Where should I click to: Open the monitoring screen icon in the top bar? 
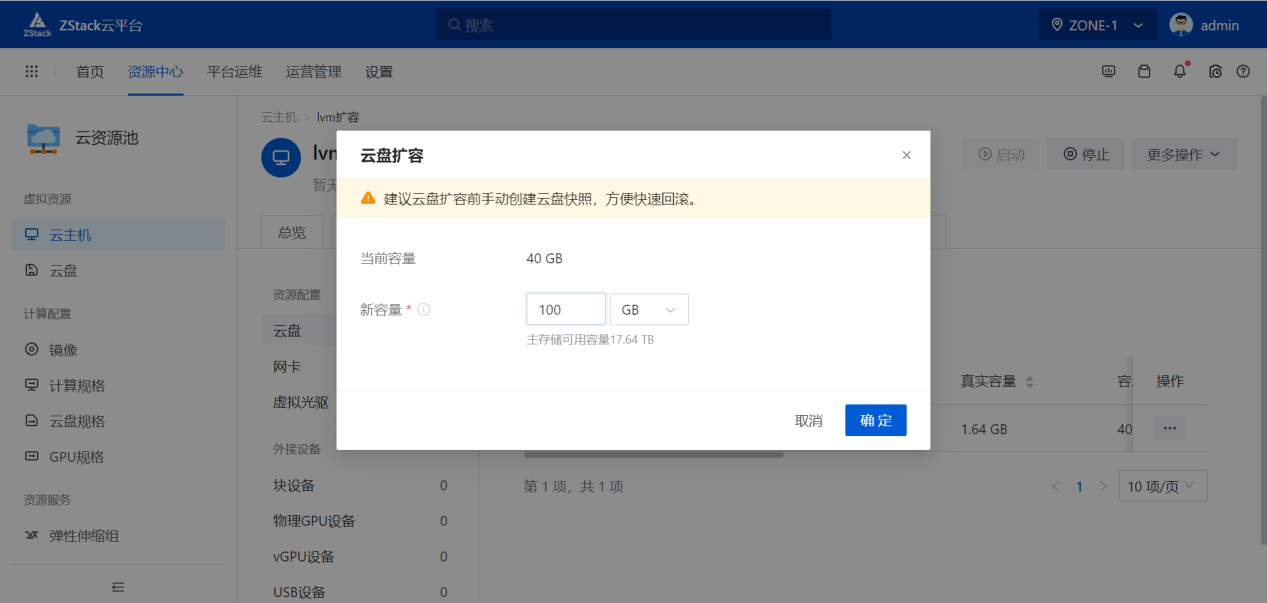click(1108, 71)
